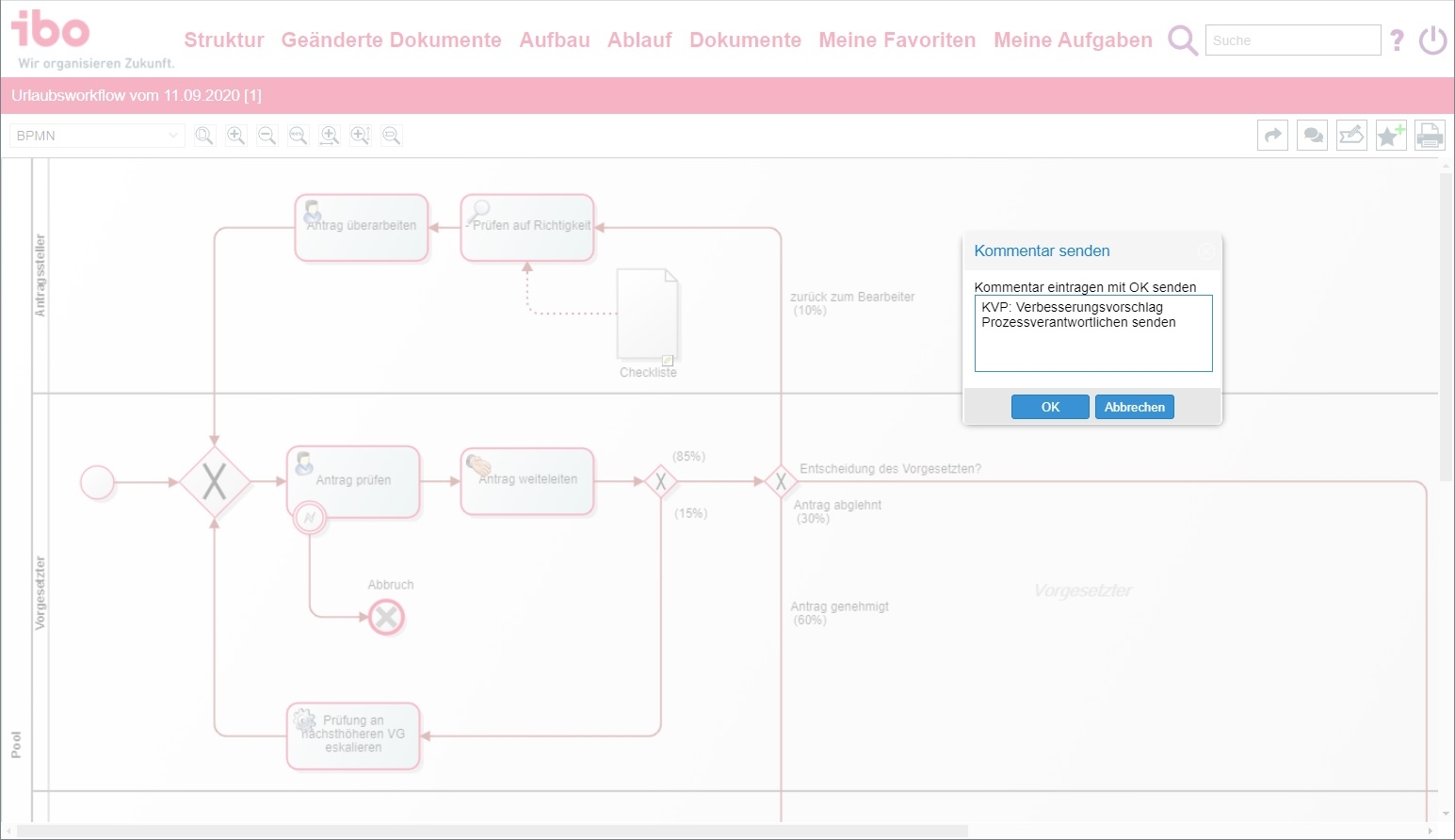The height and width of the screenshot is (840, 1455).
Task: Cancel the dialog with Abbrechen
Action: [x=1135, y=407]
